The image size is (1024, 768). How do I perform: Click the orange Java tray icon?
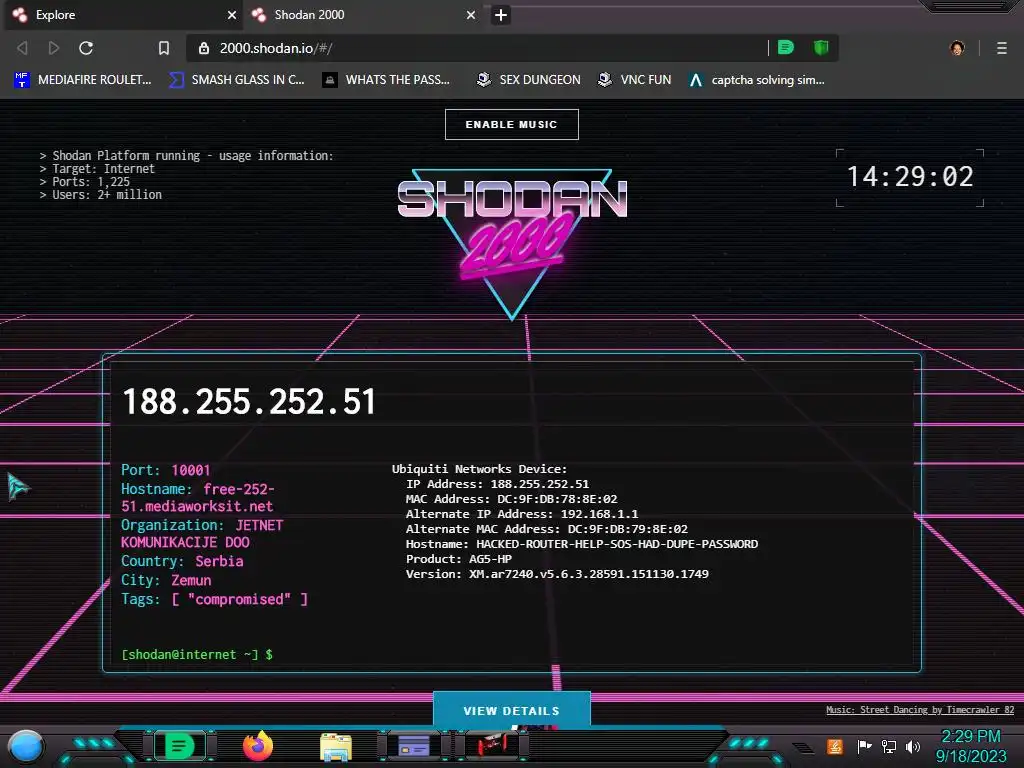click(x=835, y=746)
